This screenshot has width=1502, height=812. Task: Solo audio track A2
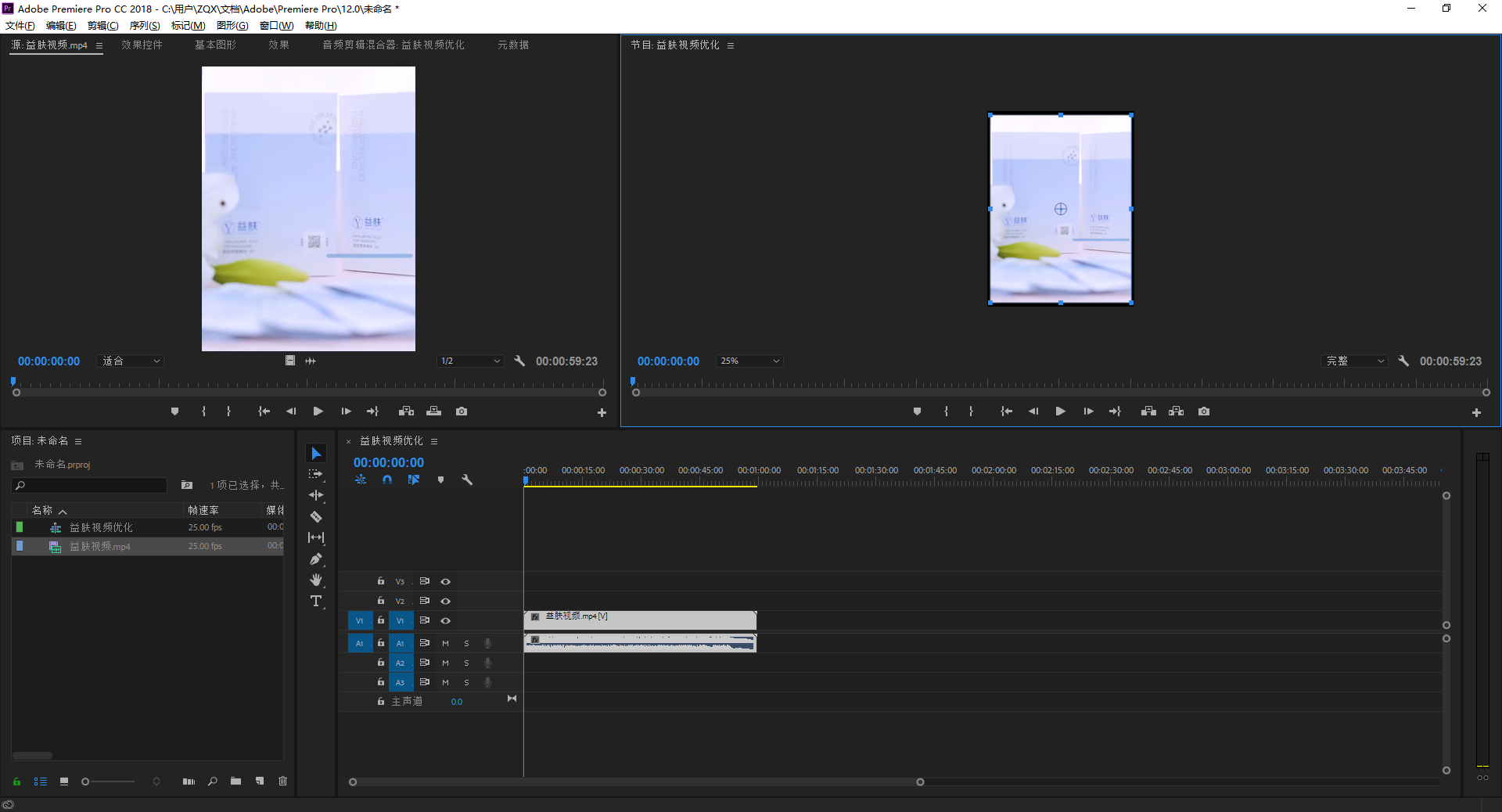tap(466, 663)
